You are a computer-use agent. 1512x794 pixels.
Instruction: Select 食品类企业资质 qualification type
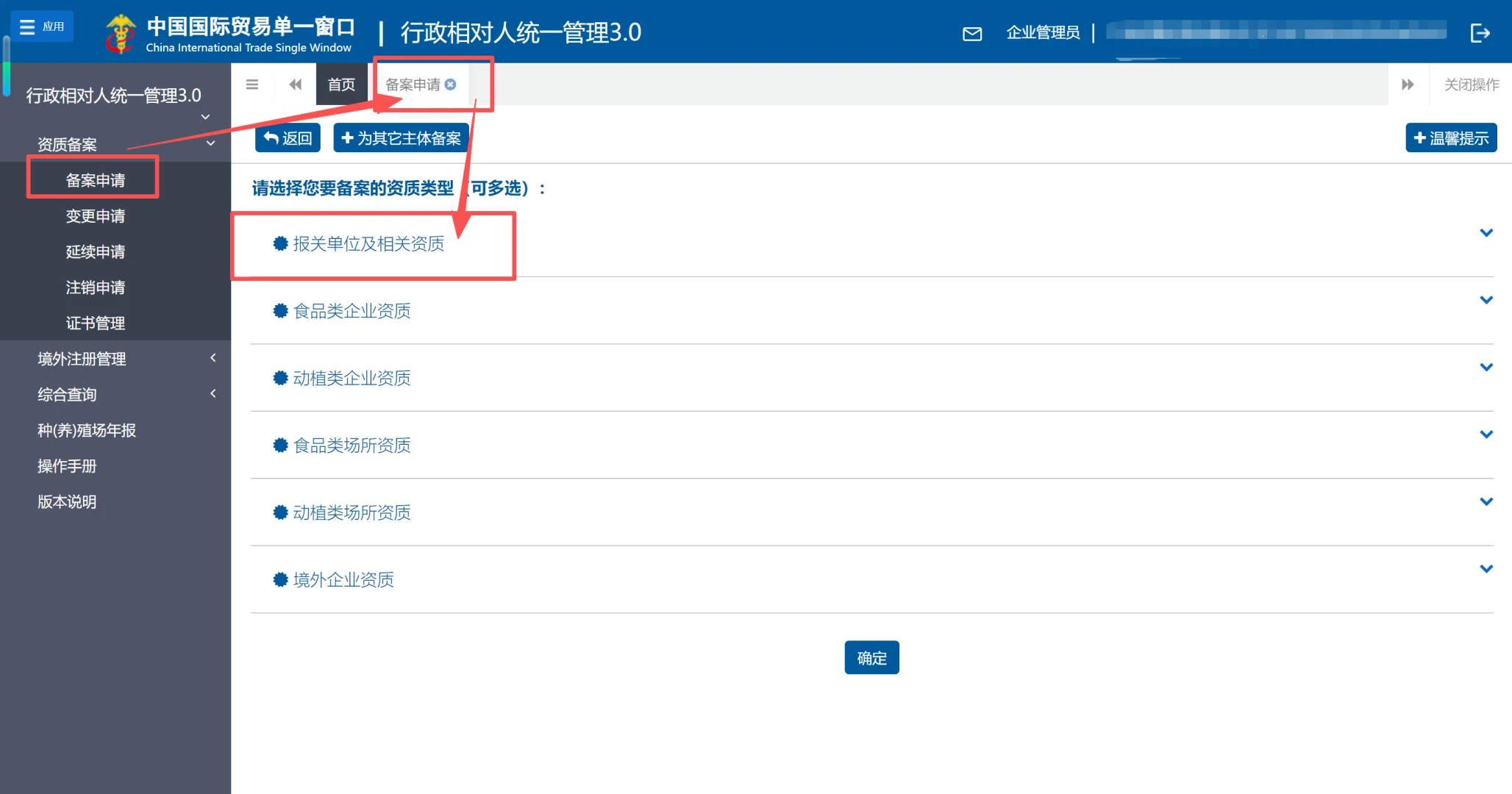(351, 310)
